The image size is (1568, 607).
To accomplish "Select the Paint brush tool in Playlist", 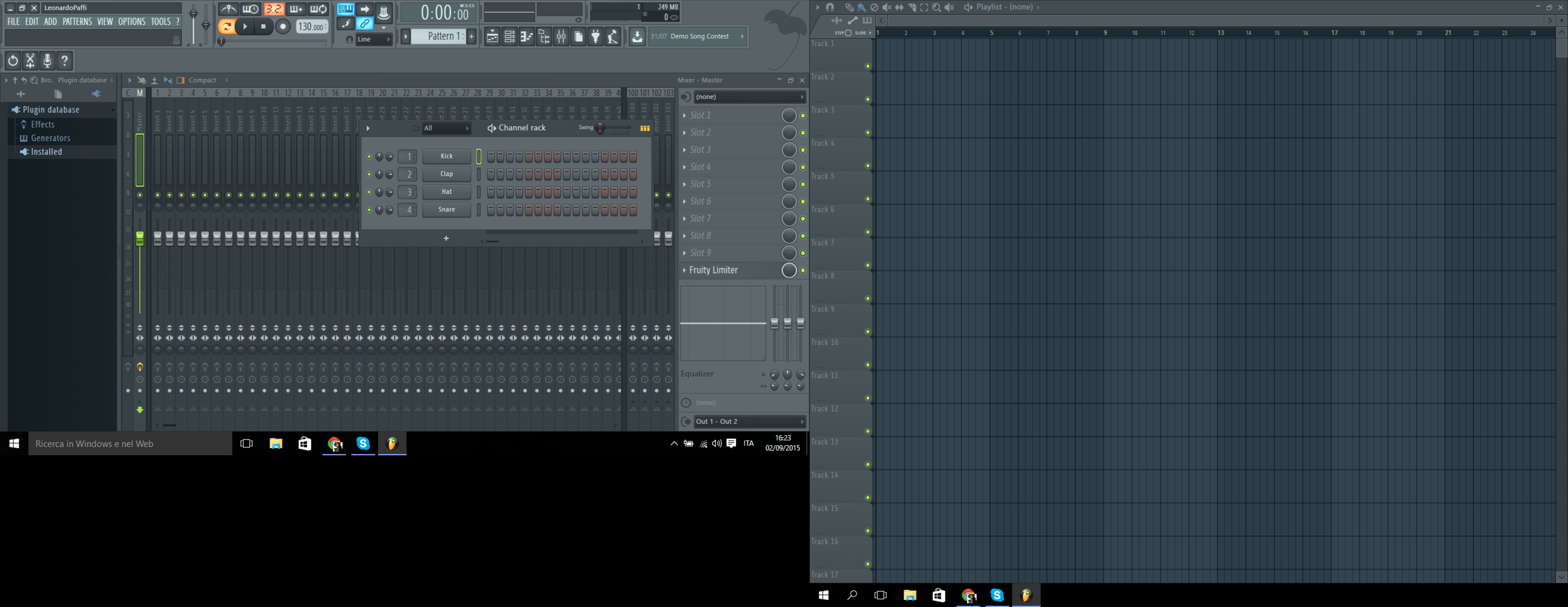I will pos(861,7).
